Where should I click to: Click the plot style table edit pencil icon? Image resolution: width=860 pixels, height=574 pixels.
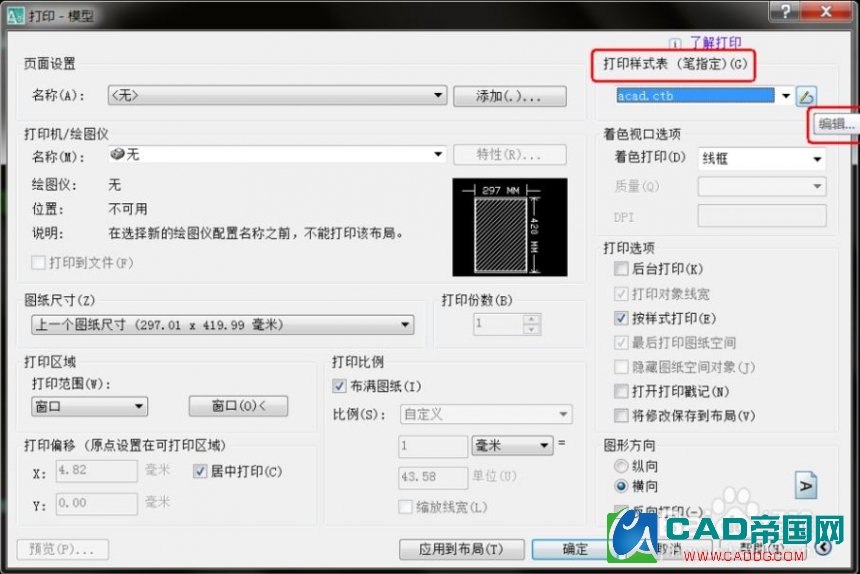[806, 96]
